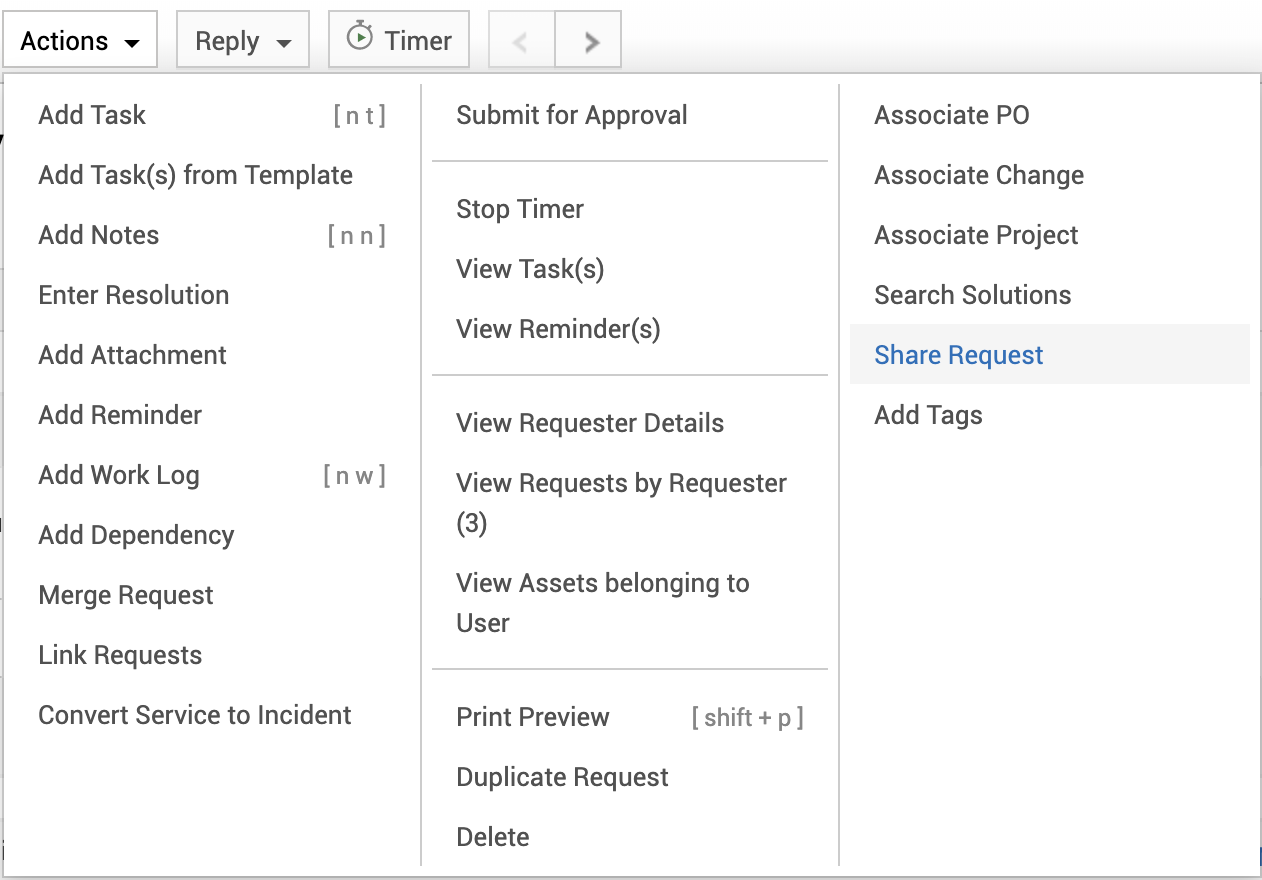The image size is (1262, 880).
Task: Choose Add Work Log entry
Action: (x=119, y=475)
